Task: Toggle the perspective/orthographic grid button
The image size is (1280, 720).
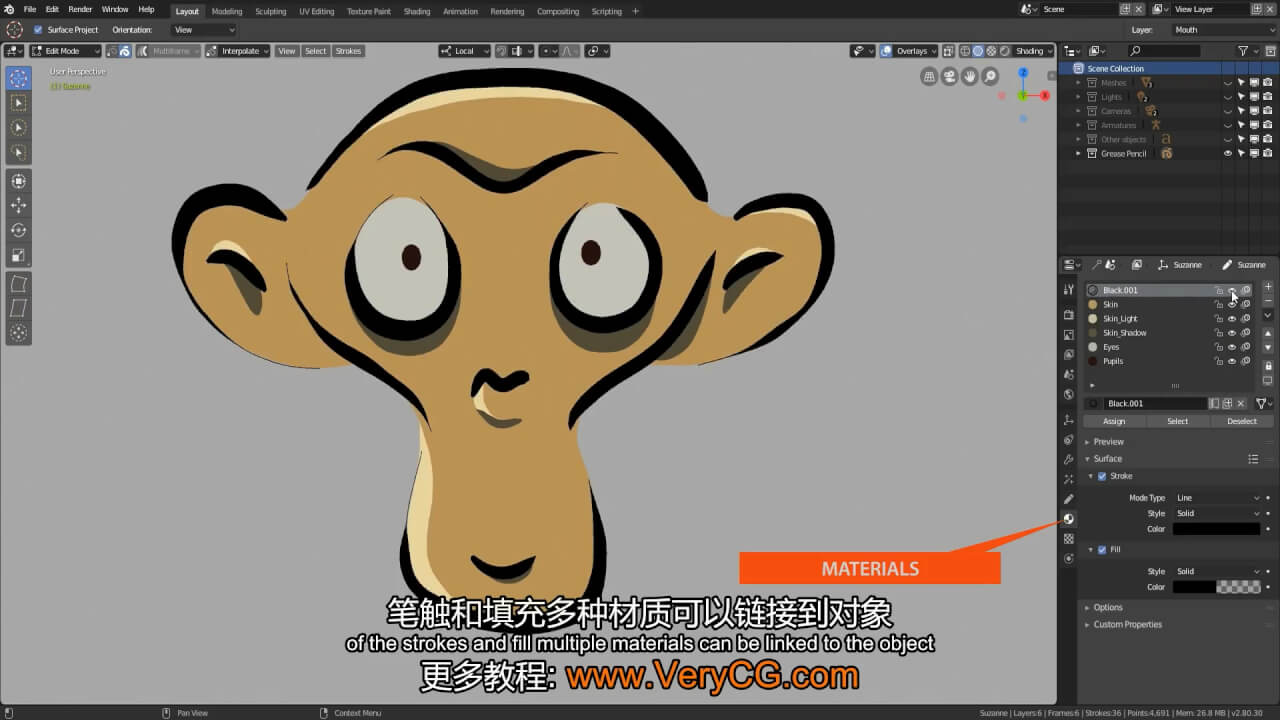Action: pos(929,76)
